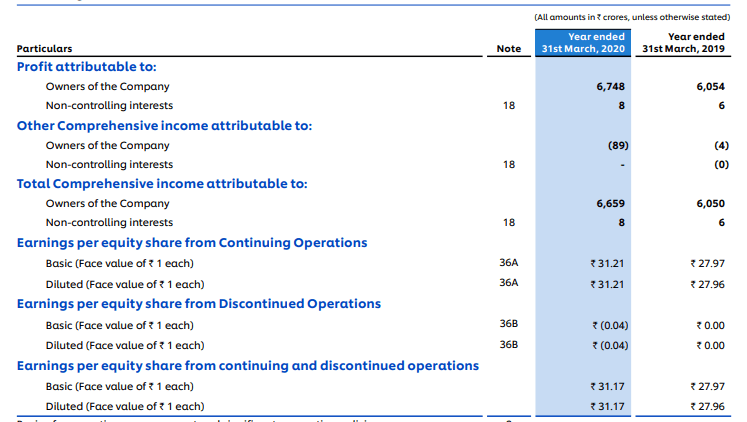
Task: Select the 6,659 total comprehensive income value
Action: click(x=610, y=204)
